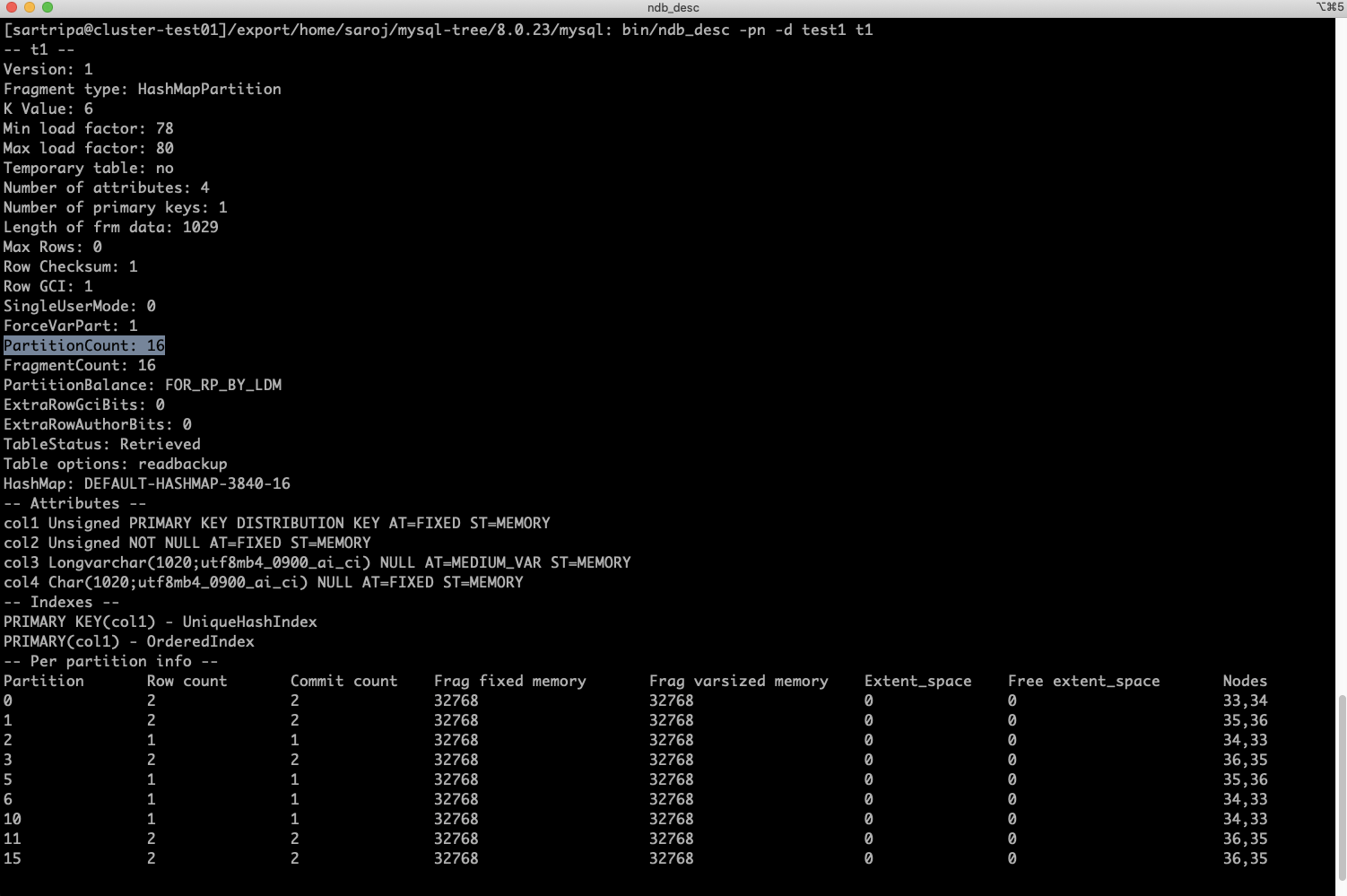Click the col4 Char attribute line

tap(264, 582)
